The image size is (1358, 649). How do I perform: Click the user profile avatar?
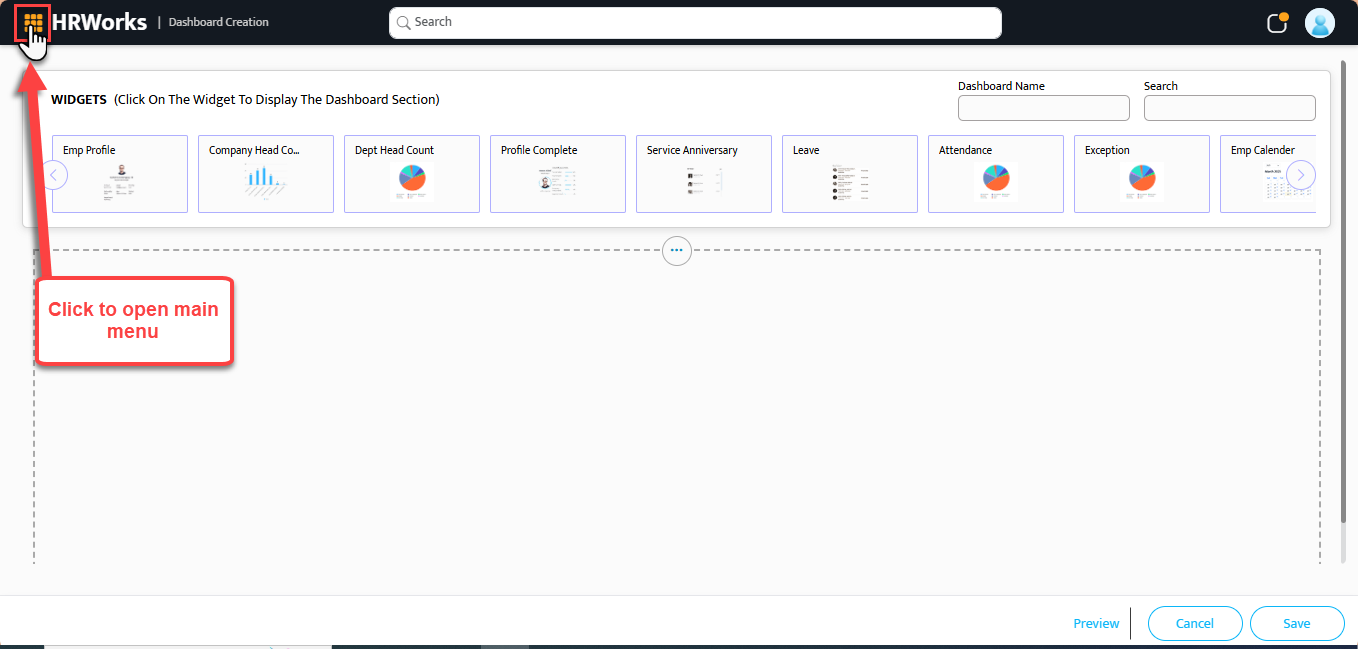(x=1320, y=23)
